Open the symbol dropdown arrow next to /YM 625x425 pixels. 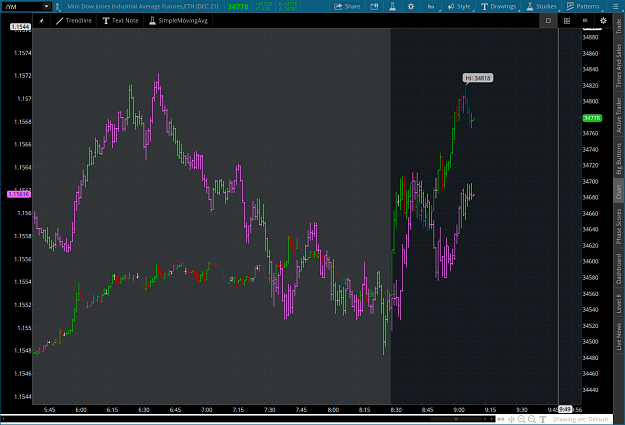click(x=47, y=6)
